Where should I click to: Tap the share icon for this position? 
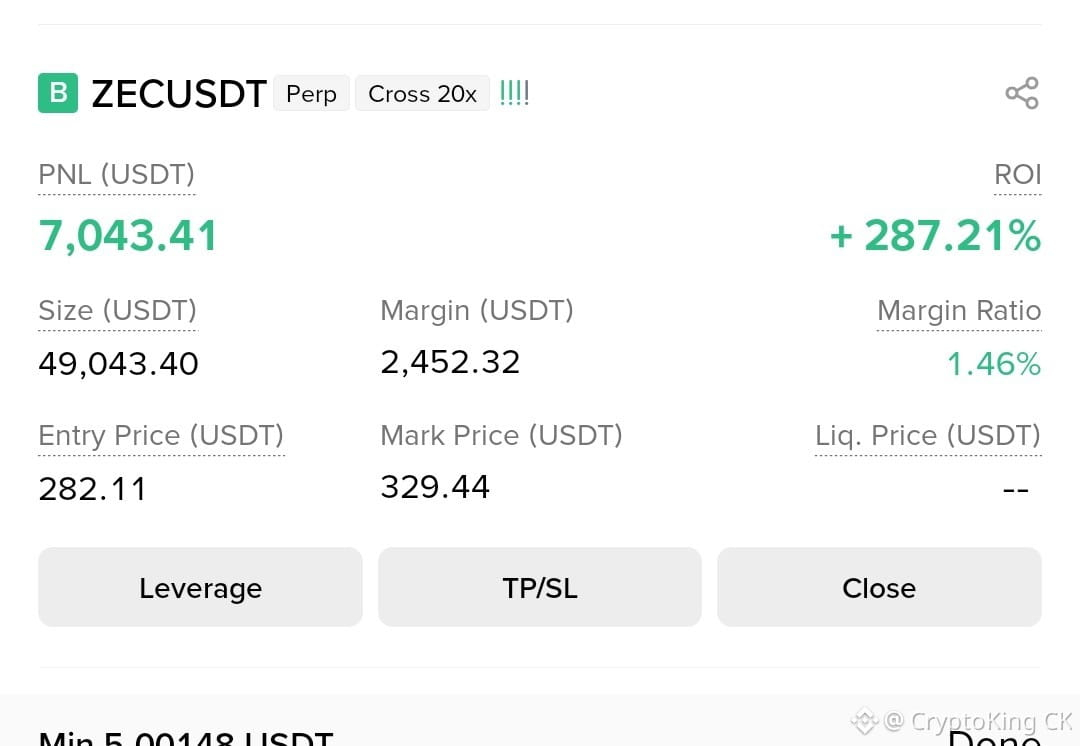[x=1021, y=93]
